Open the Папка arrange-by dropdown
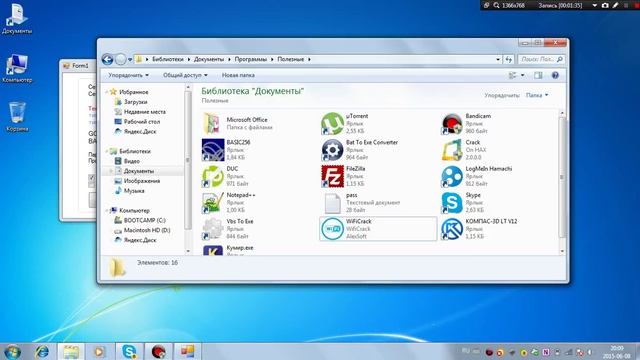 pos(537,95)
